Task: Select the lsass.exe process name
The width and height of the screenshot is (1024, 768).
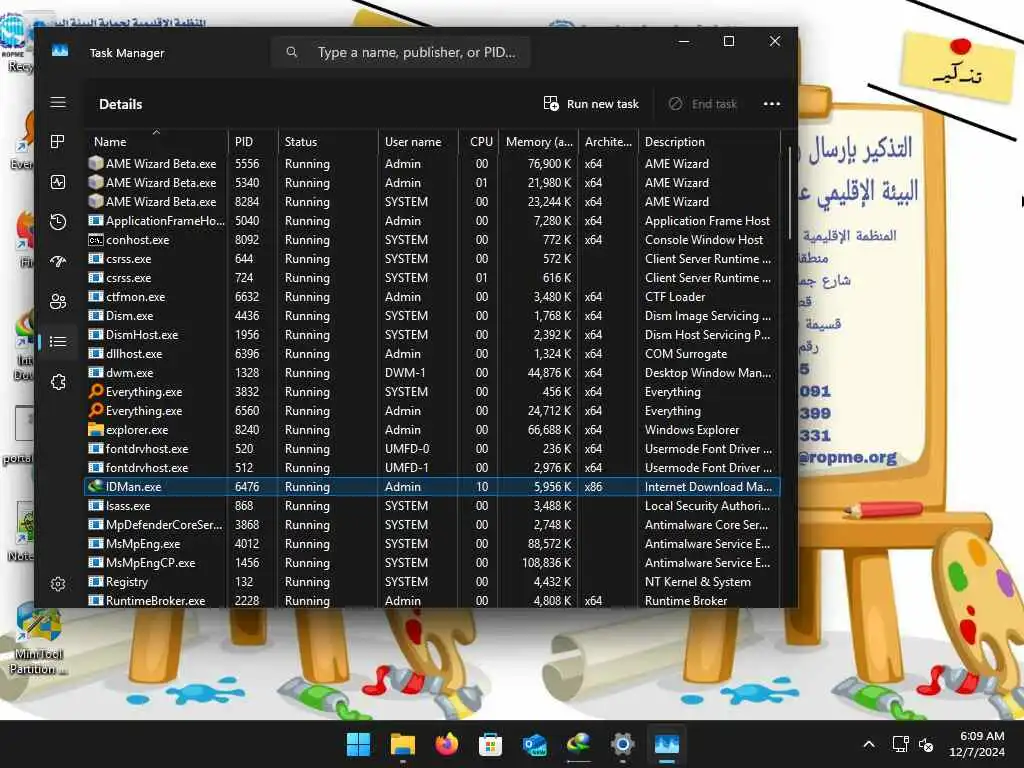Action: [128, 505]
